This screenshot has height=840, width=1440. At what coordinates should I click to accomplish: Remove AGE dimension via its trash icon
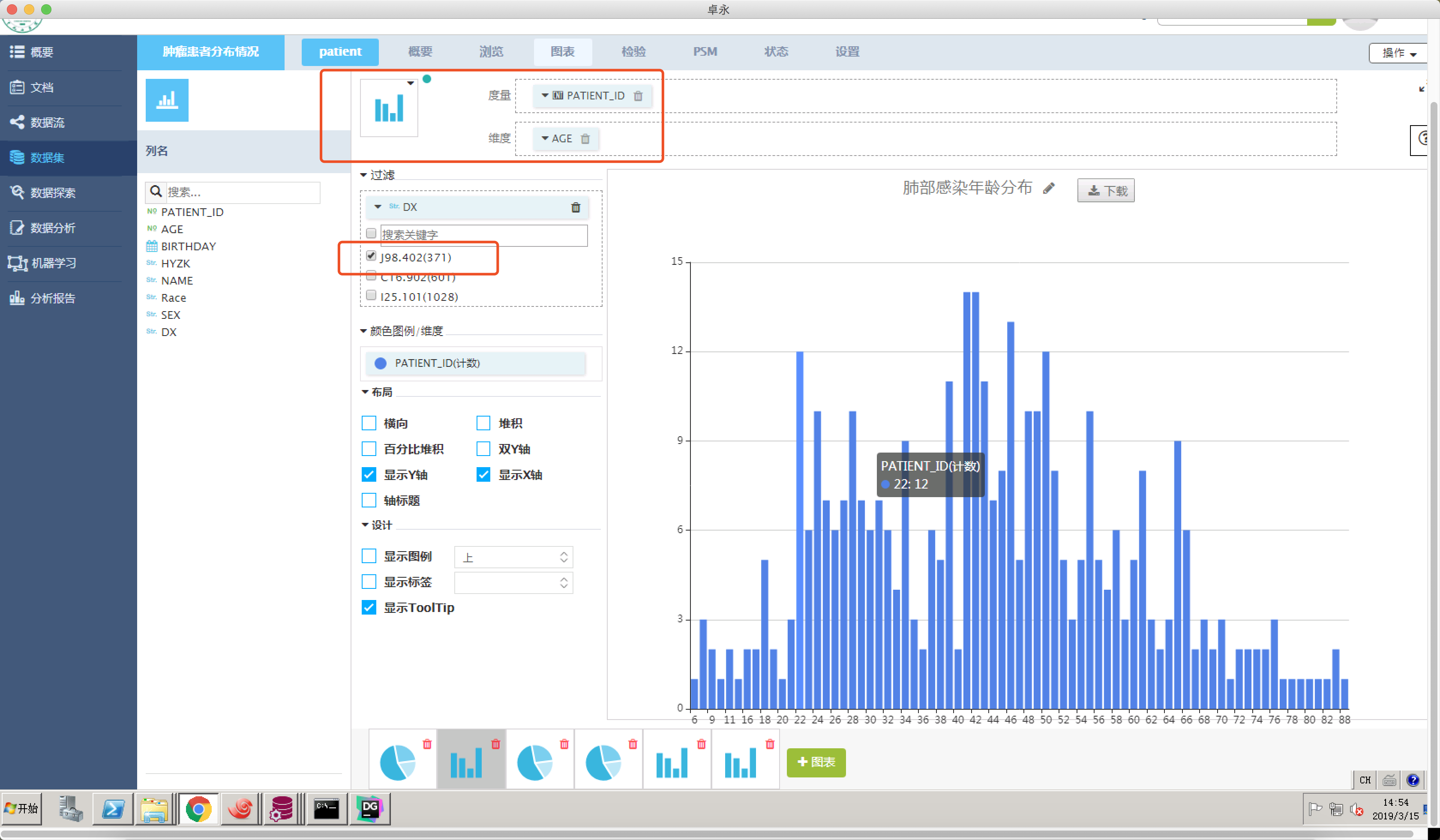585,139
